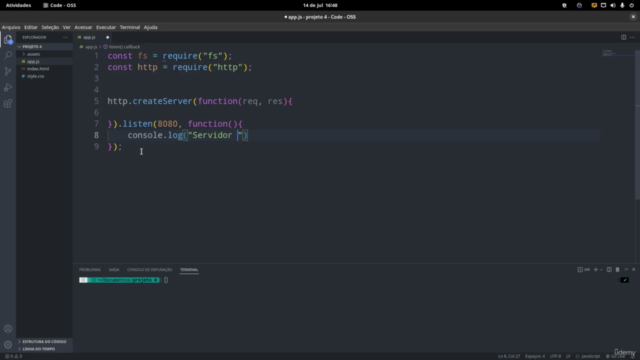Click LF end of line status
The image size is (640, 360).
(568, 356)
